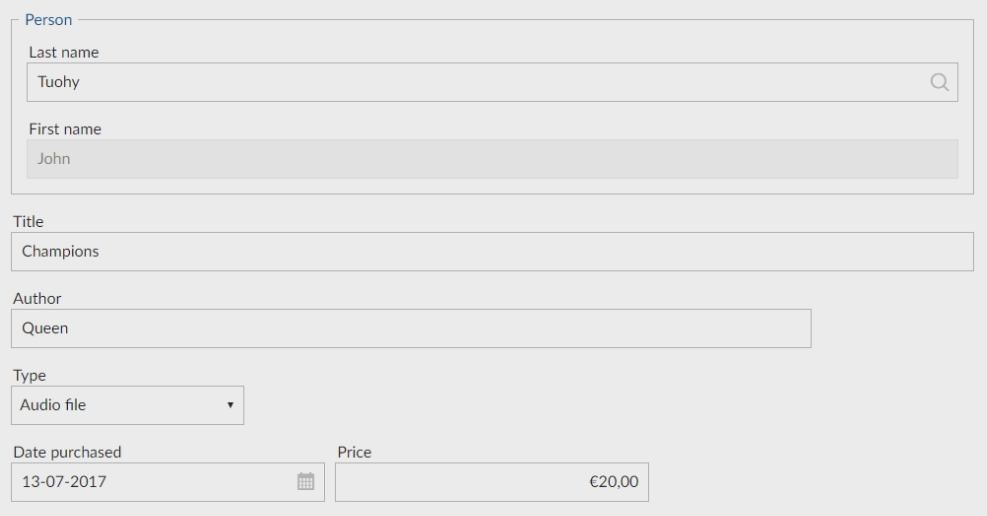The height and width of the screenshot is (516, 987).
Task: Click the search magnifier in Last name field
Action: pyautogui.click(x=939, y=83)
